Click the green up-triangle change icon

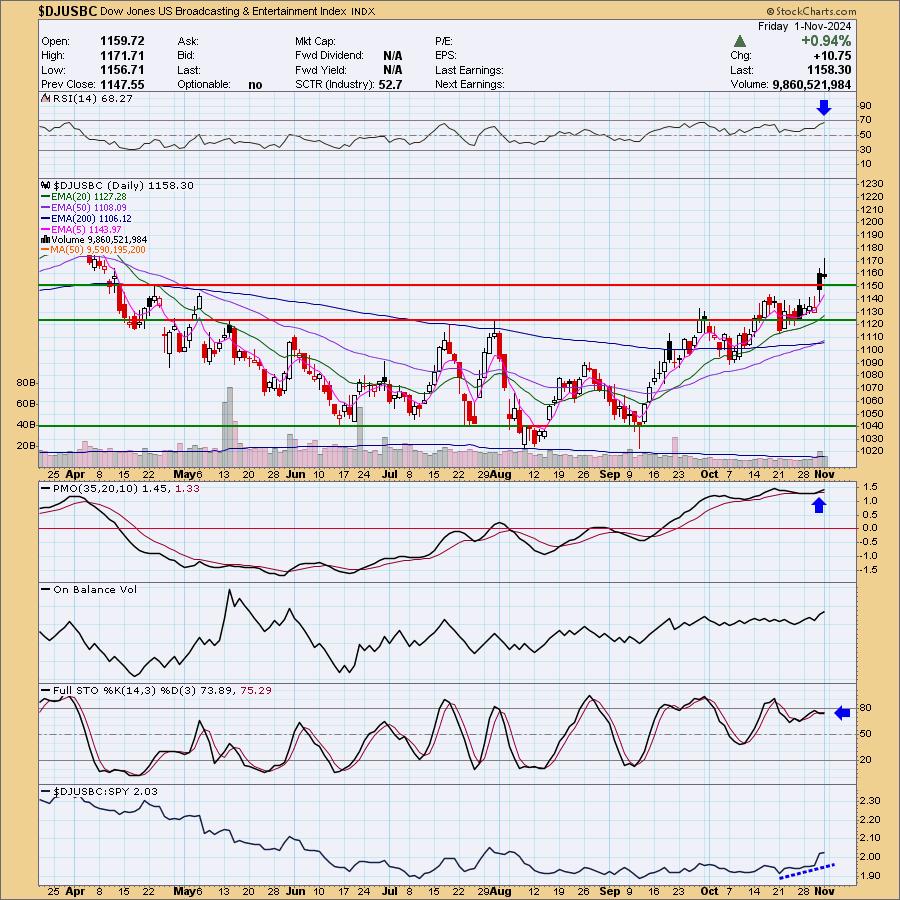[x=740, y=41]
